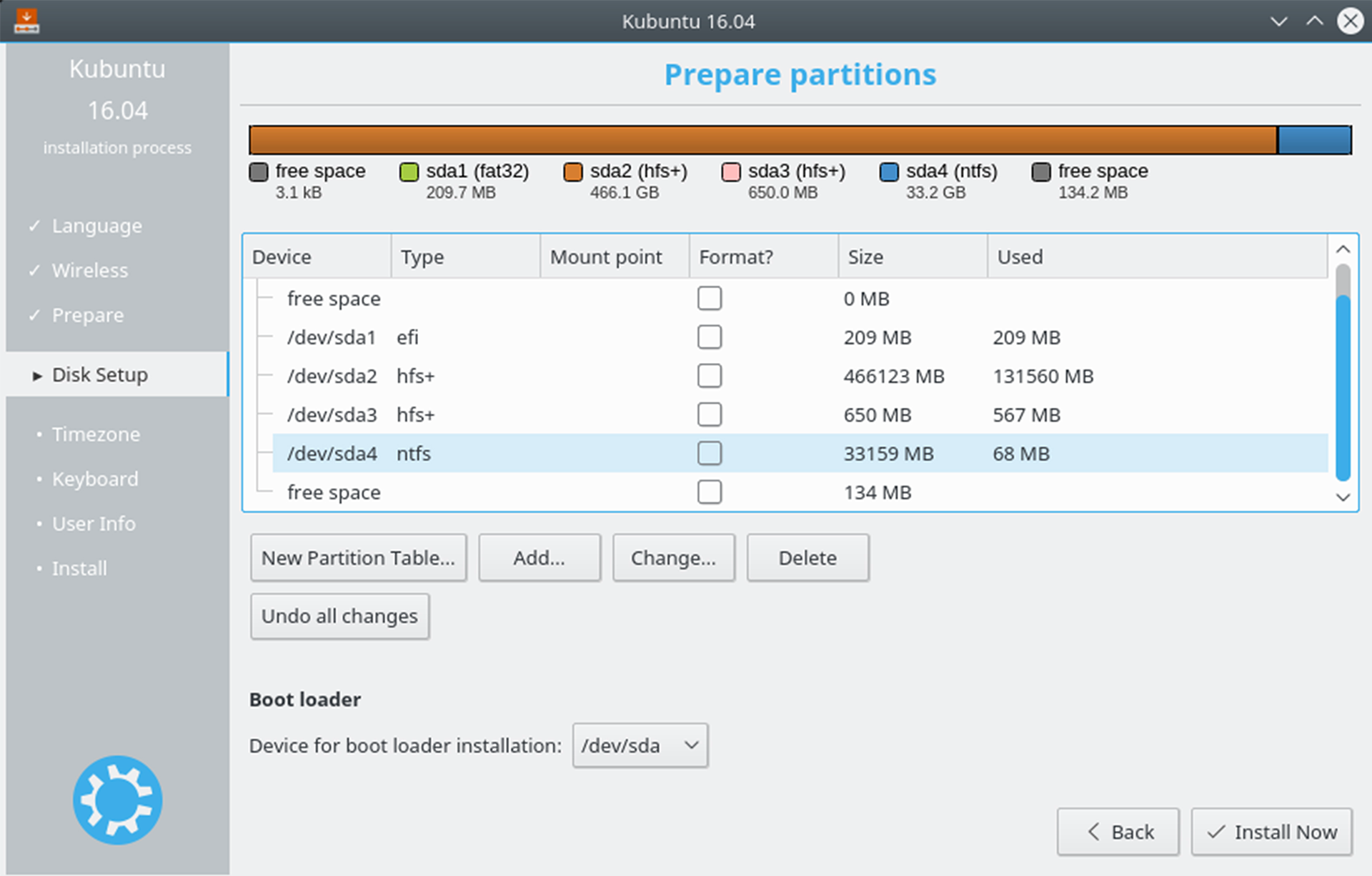Select the Keyboard step in sidebar
The image size is (1372, 876).
coord(95,479)
